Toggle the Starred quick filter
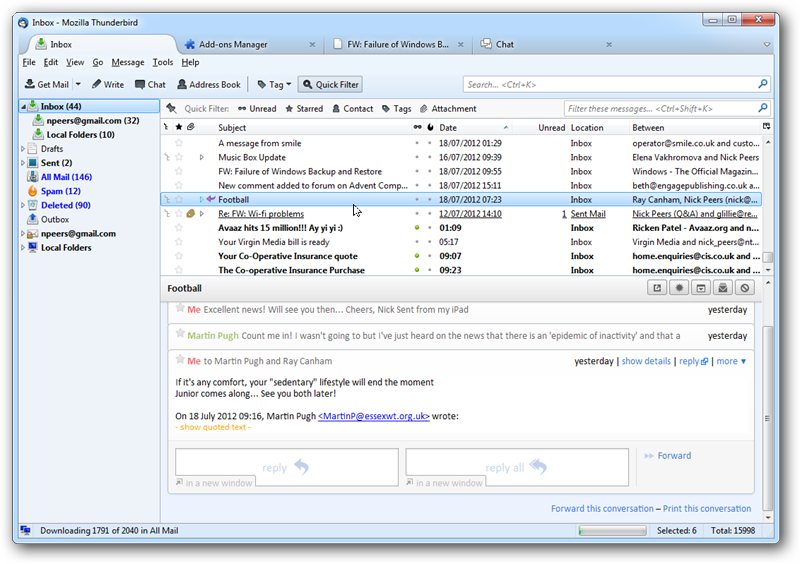Viewport: 800px width, 564px height. 303,109
